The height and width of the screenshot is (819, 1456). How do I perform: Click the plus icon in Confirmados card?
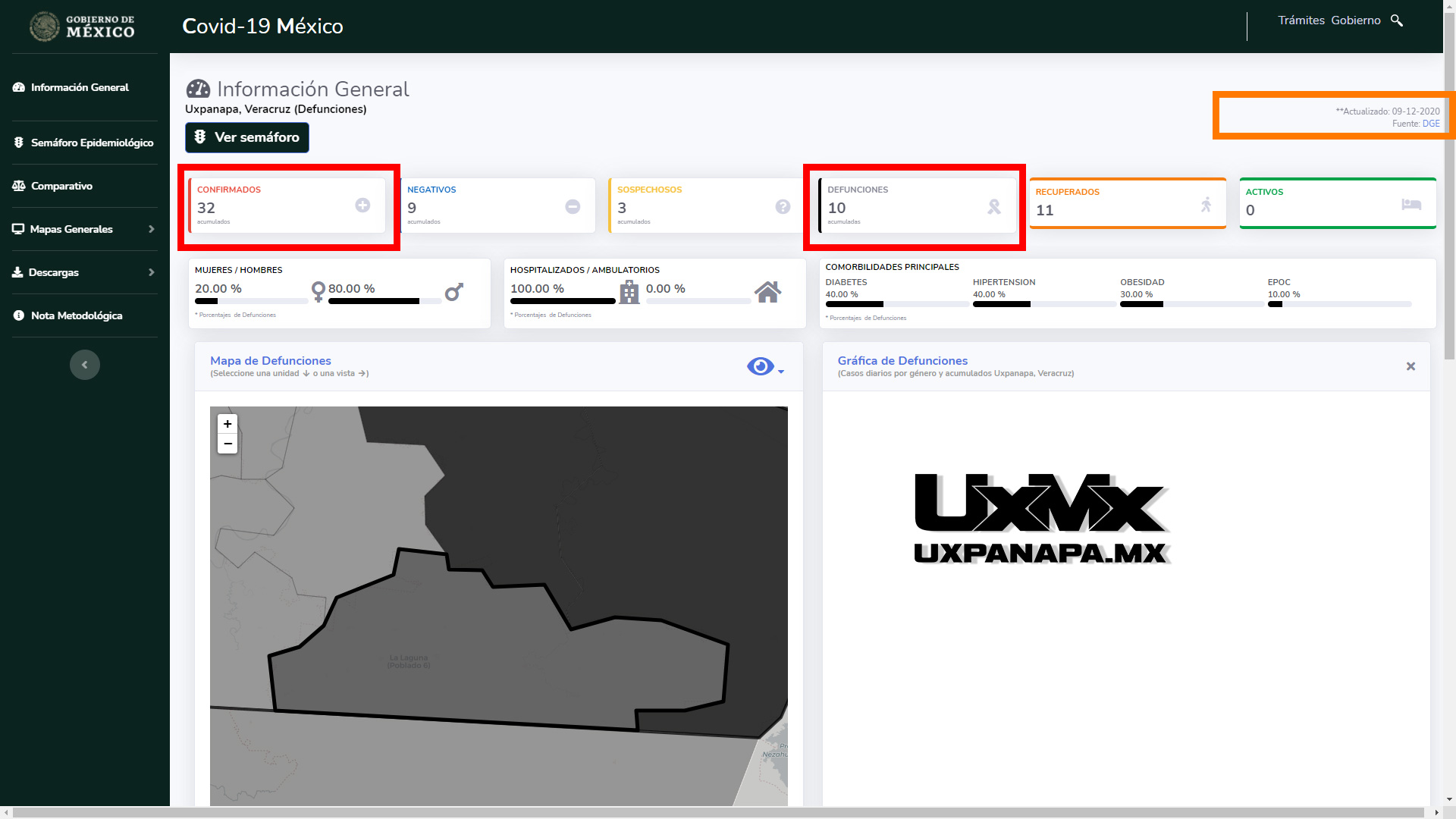[x=362, y=206]
